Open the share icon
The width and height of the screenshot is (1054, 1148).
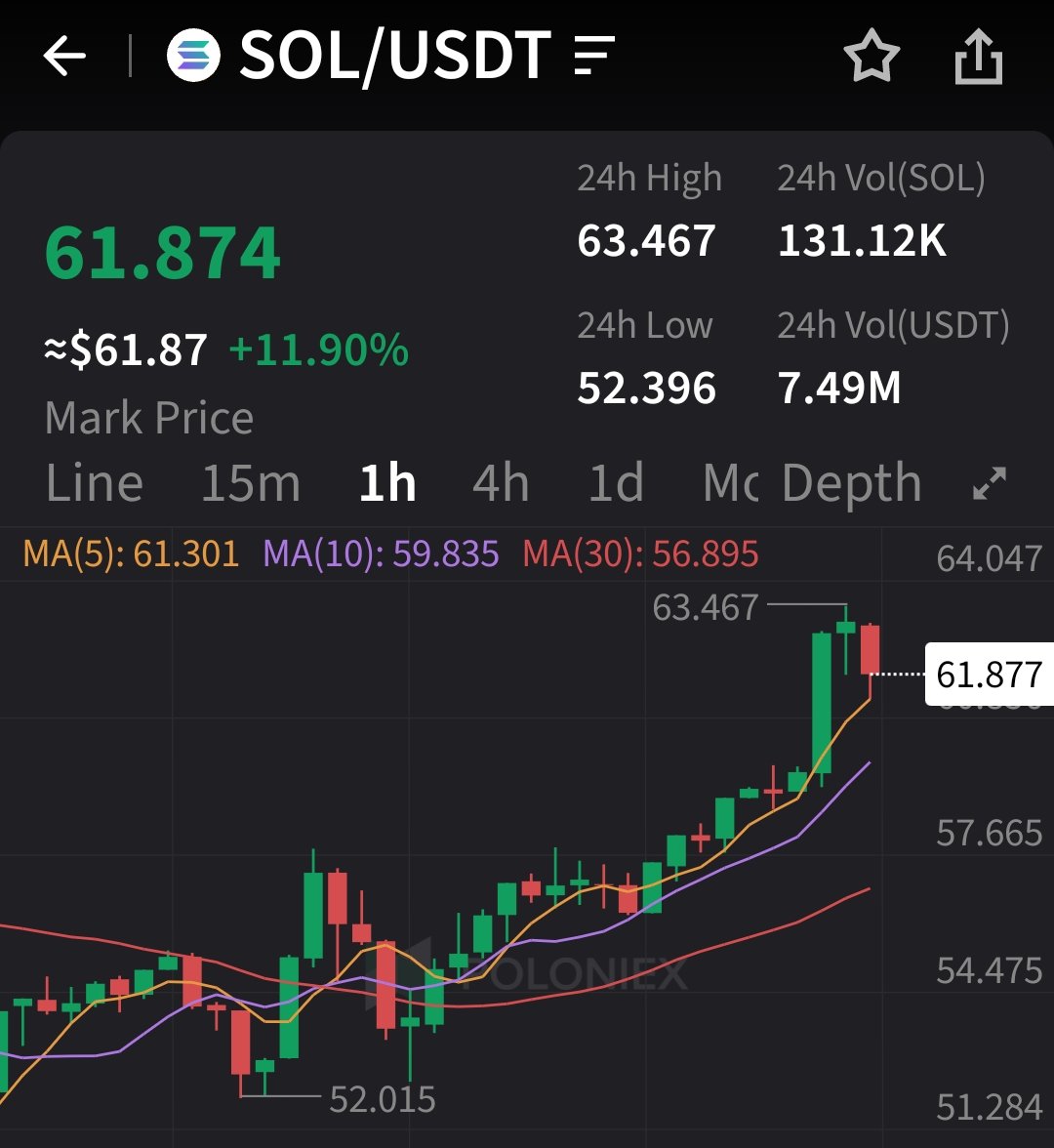[979, 56]
